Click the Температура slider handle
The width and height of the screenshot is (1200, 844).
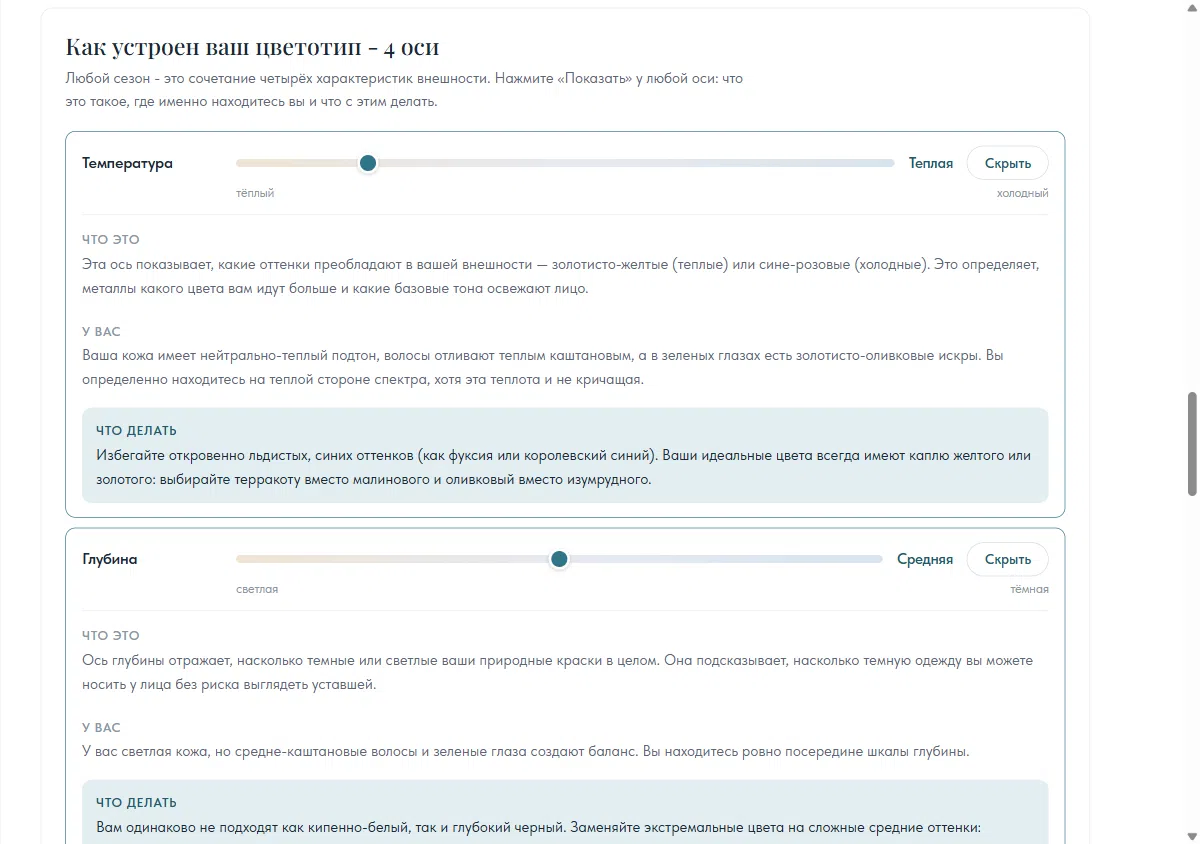pyautogui.click(x=368, y=163)
